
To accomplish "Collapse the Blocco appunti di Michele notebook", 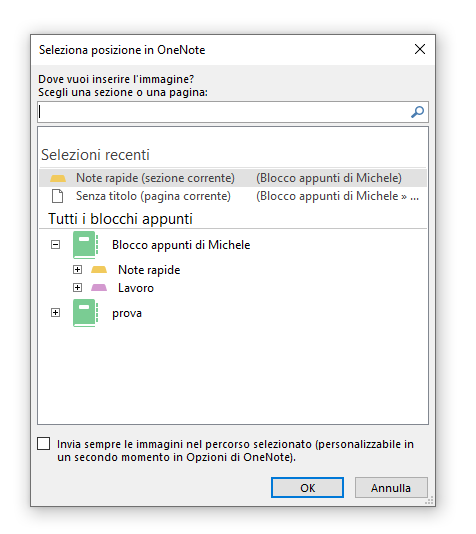I will pyautogui.click(x=55, y=245).
